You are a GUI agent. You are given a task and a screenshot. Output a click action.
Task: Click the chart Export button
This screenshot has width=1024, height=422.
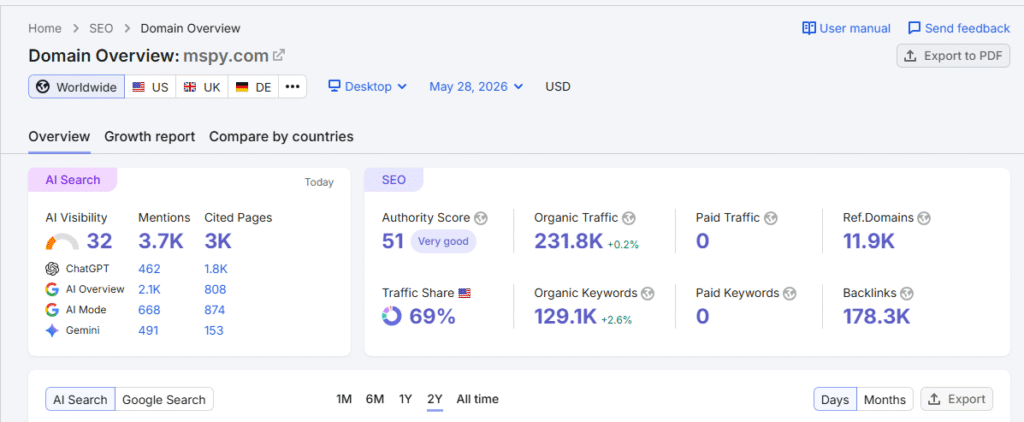957,399
